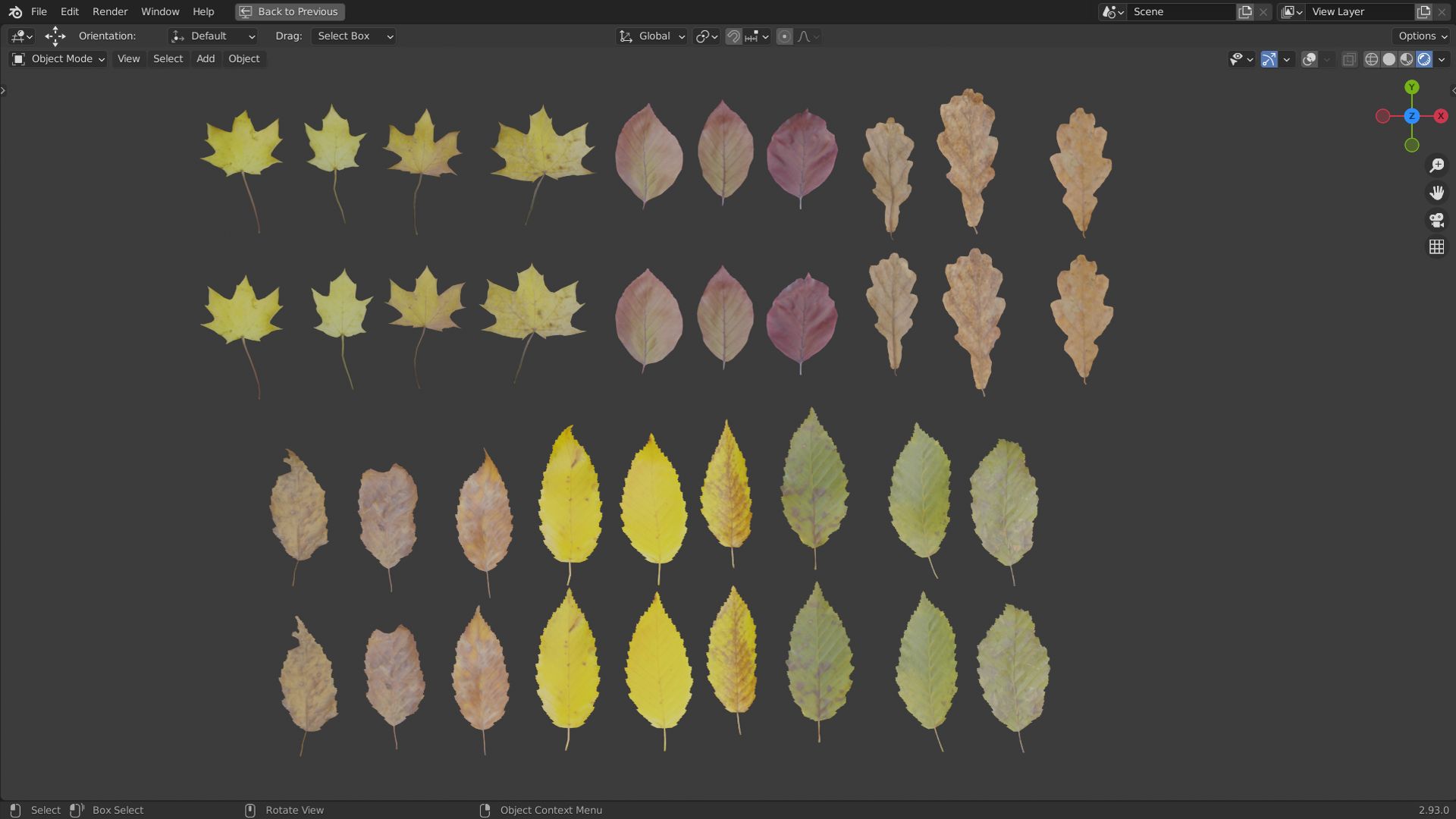This screenshot has width=1456, height=819.
Task: Click the red X axis gizmo handle
Action: click(1440, 116)
